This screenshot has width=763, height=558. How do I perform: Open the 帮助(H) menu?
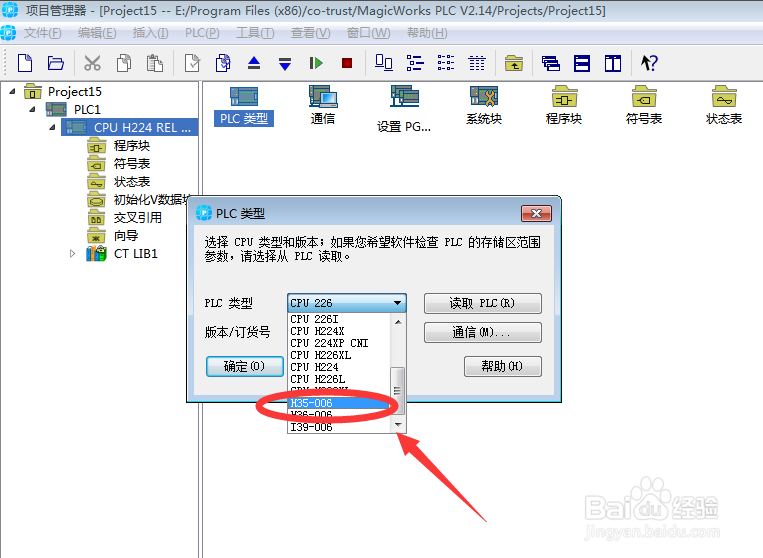(427, 33)
